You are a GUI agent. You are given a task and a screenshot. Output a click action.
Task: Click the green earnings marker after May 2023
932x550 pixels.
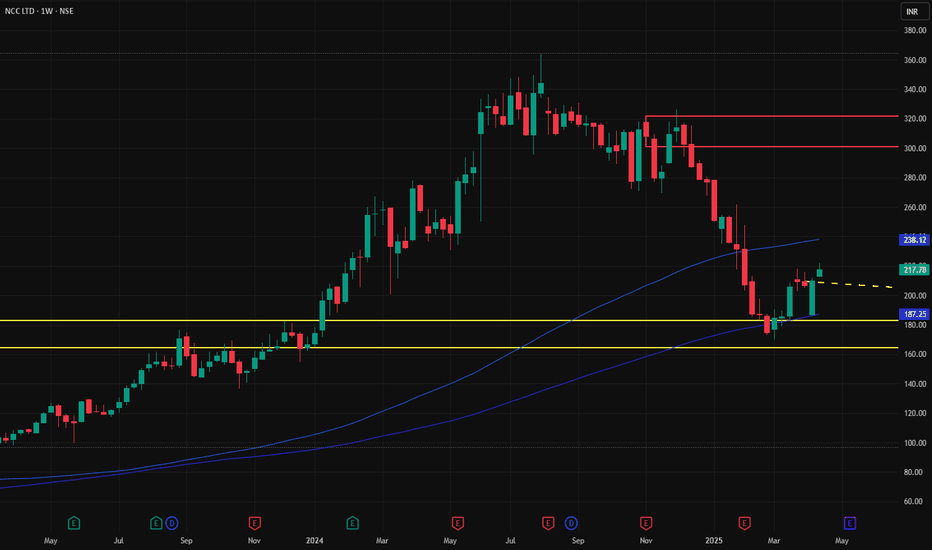click(x=74, y=523)
